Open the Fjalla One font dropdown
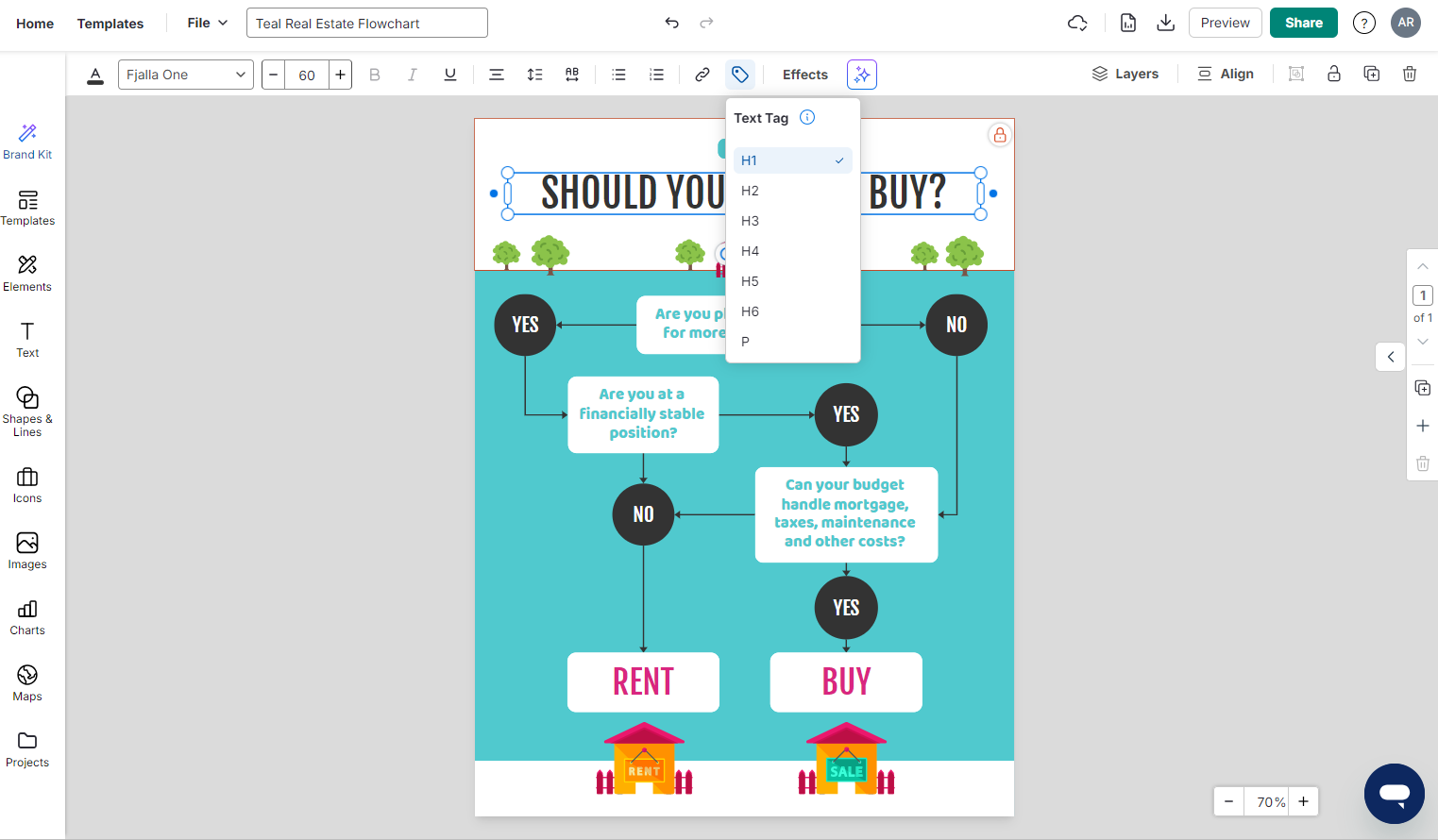 pyautogui.click(x=185, y=74)
